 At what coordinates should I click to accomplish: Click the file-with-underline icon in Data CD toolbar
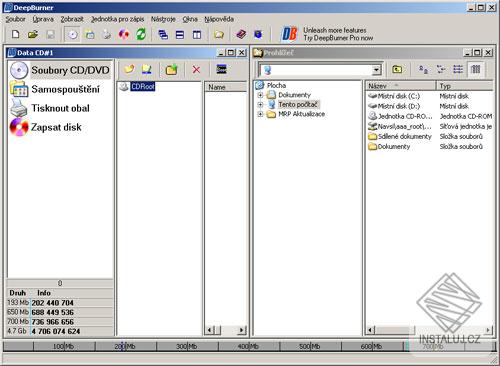click(147, 69)
